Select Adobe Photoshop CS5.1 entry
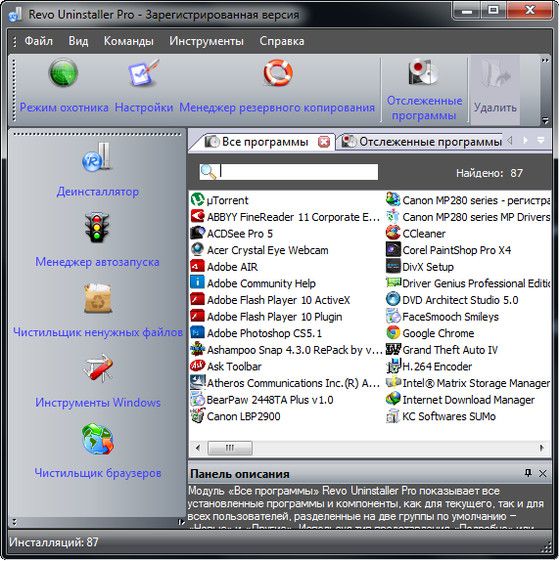 256,333
